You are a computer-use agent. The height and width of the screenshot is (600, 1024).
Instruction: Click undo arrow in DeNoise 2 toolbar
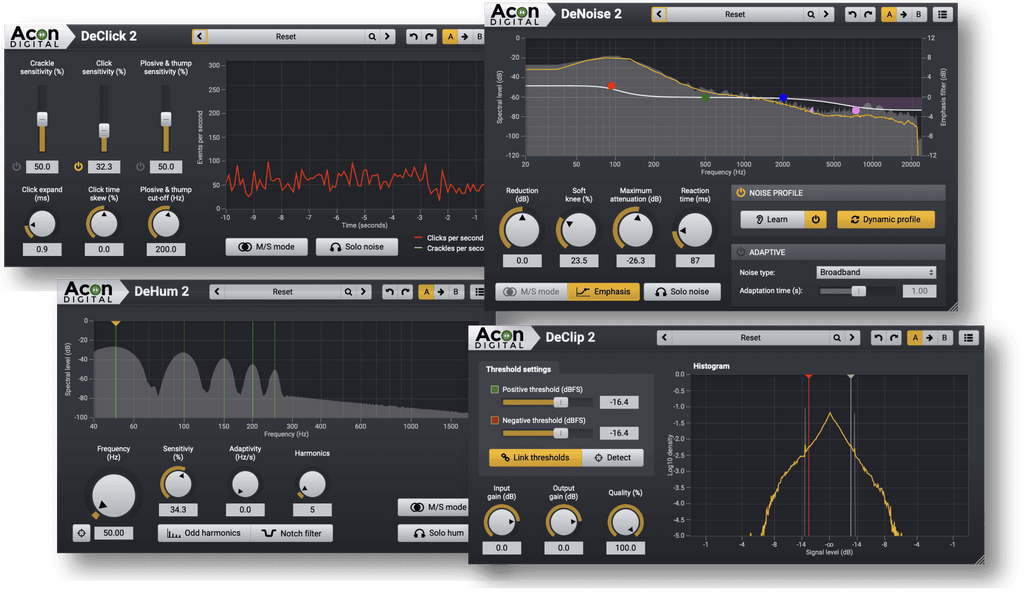(851, 15)
